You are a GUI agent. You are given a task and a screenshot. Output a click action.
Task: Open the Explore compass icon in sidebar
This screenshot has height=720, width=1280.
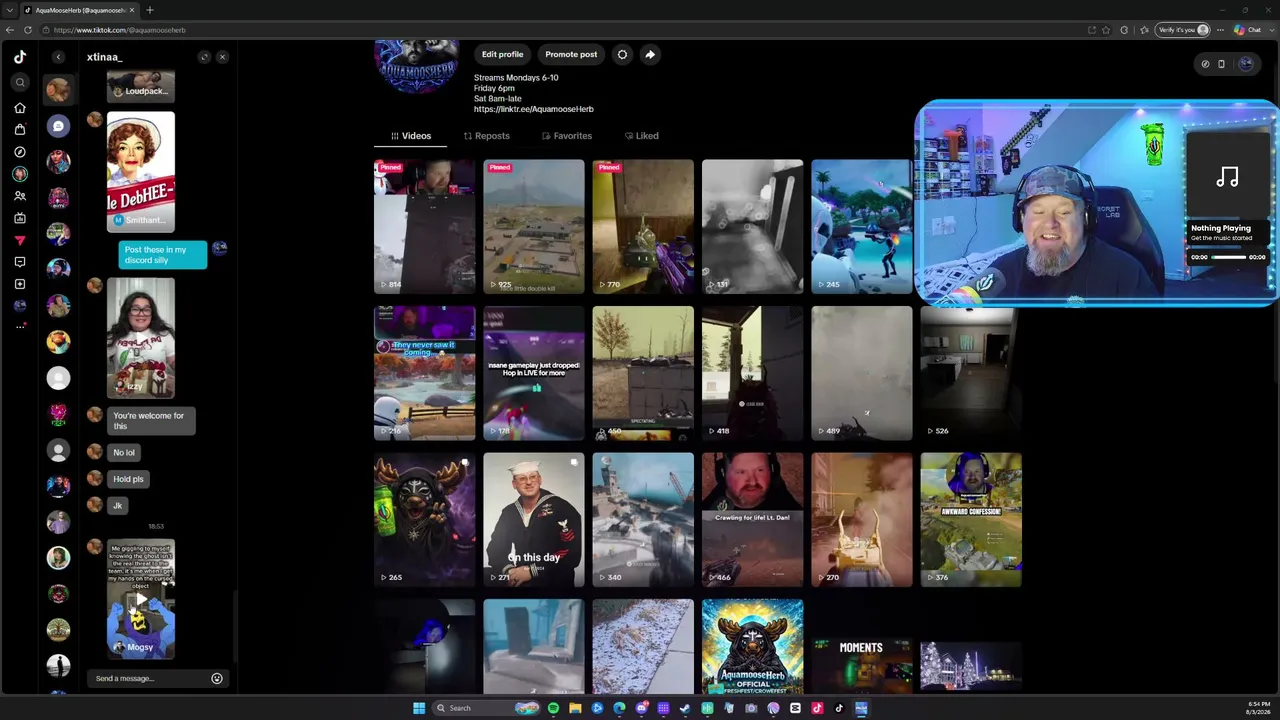[x=20, y=152]
